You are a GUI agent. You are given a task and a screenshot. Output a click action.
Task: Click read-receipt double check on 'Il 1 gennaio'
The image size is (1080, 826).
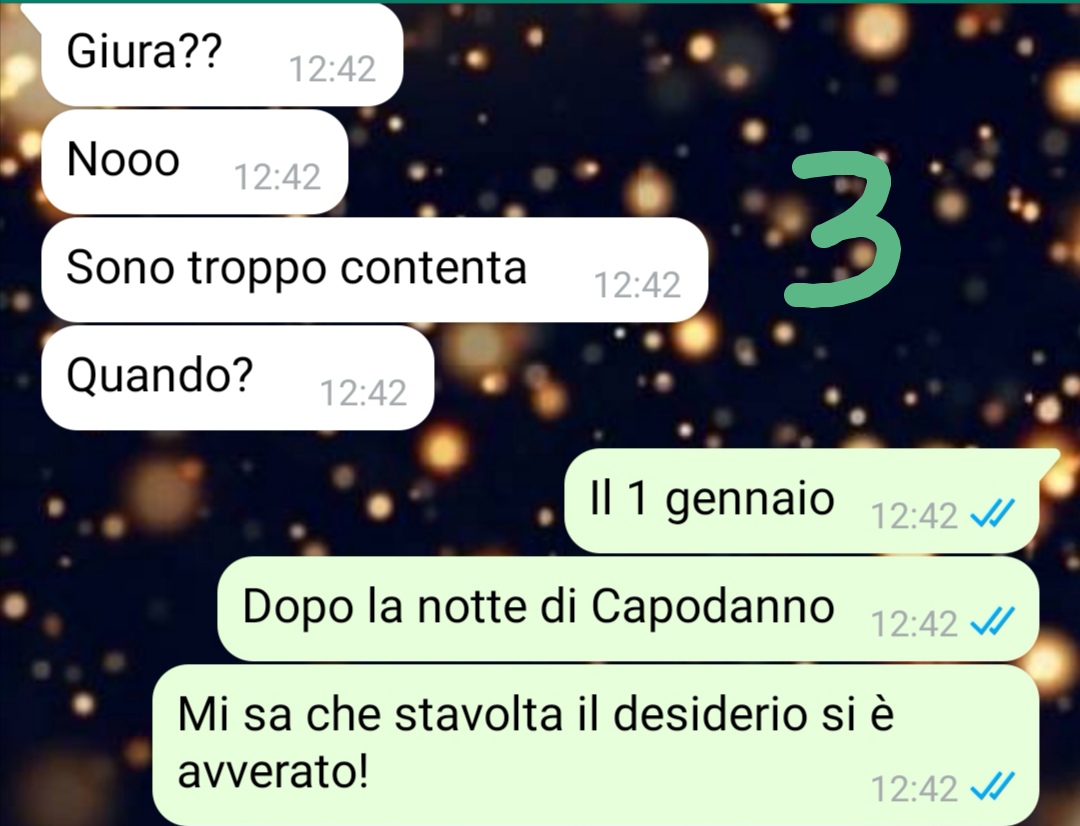tap(992, 514)
